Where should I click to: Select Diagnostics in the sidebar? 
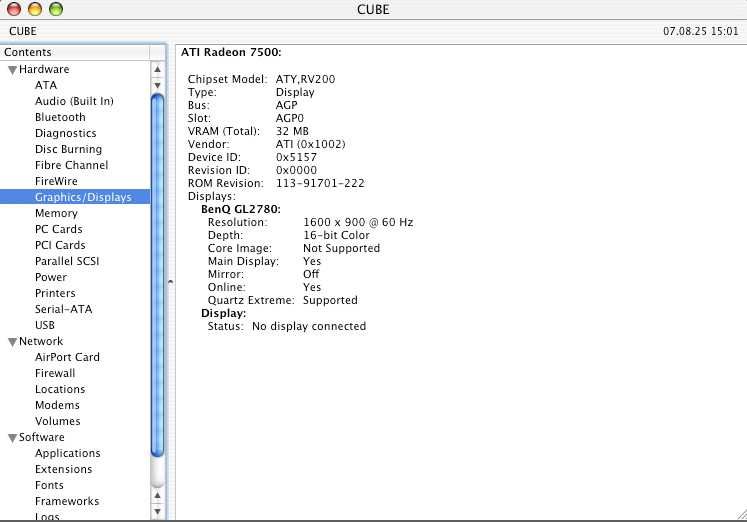65,133
